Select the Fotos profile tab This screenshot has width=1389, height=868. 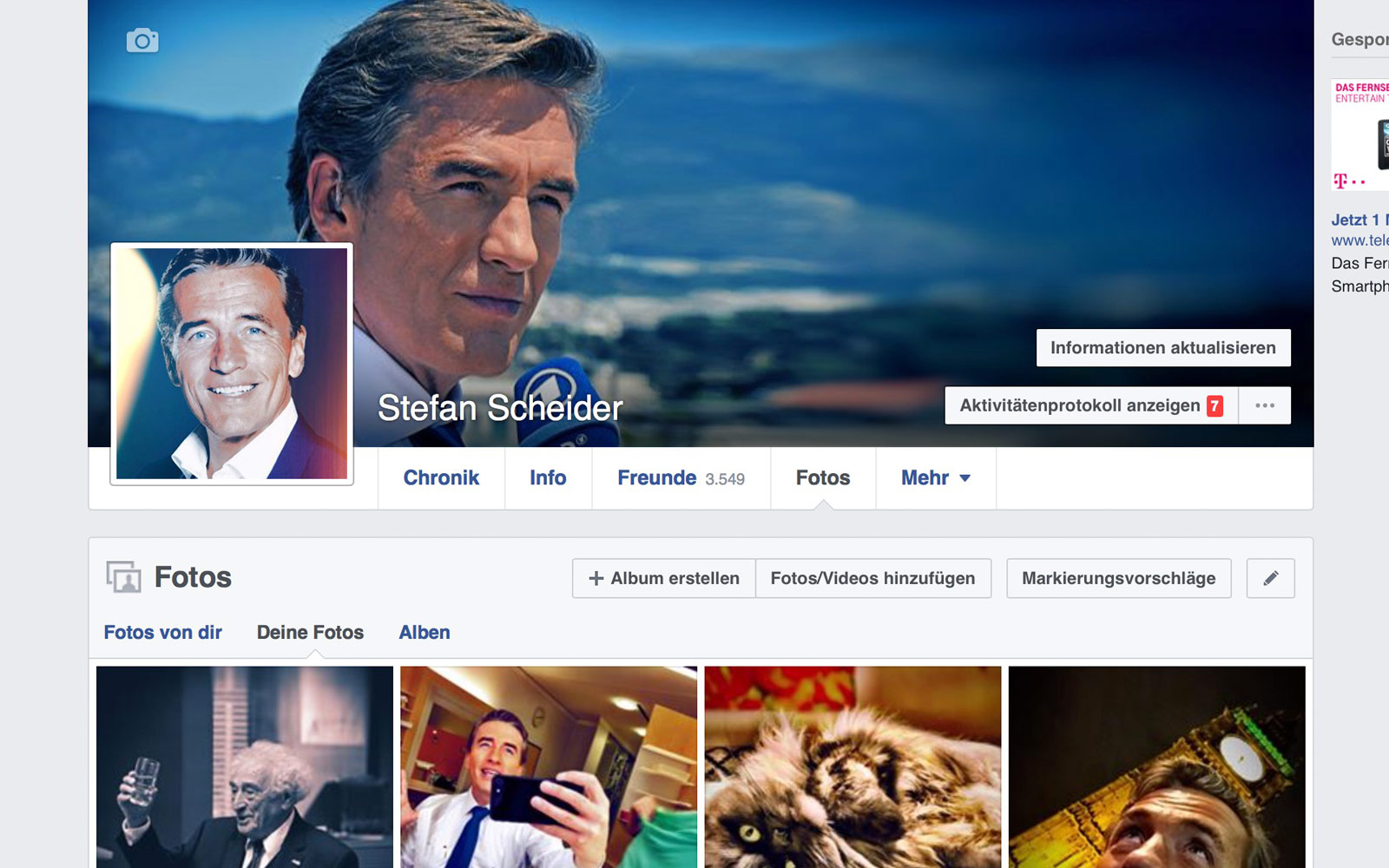822,478
